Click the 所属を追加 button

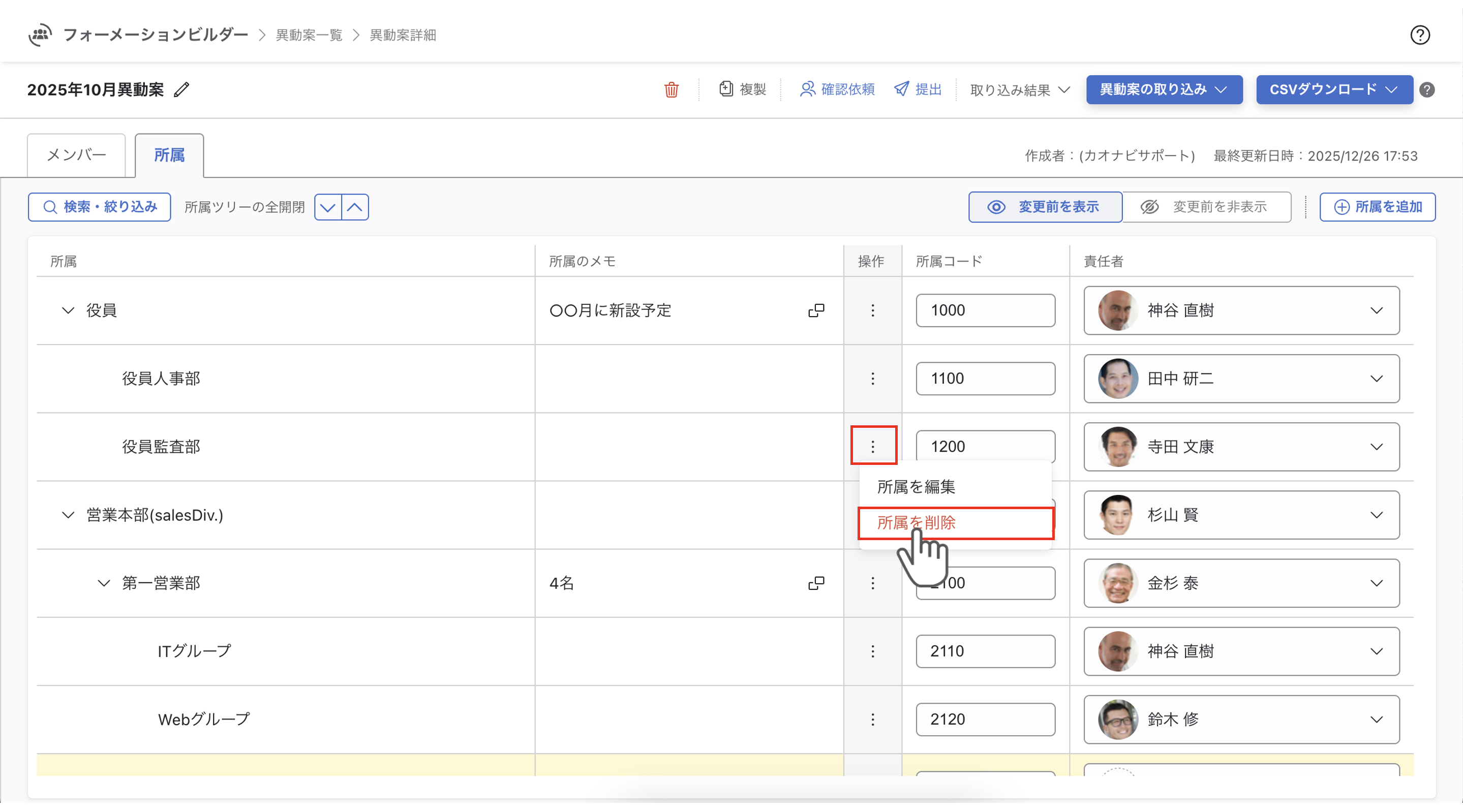pos(1377,207)
